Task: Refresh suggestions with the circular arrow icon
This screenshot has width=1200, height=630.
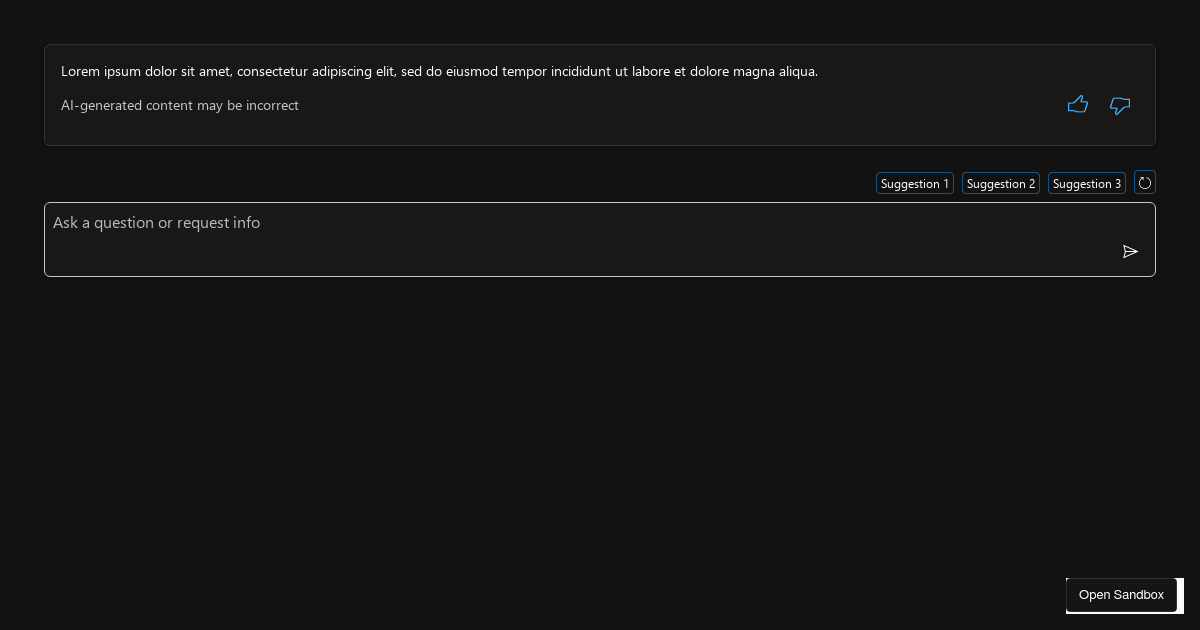Action: [x=1145, y=183]
